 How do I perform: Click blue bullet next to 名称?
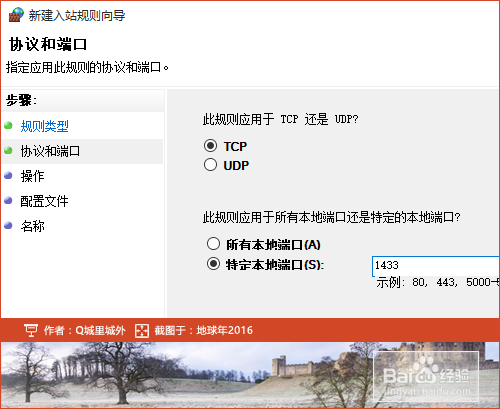[8, 226]
